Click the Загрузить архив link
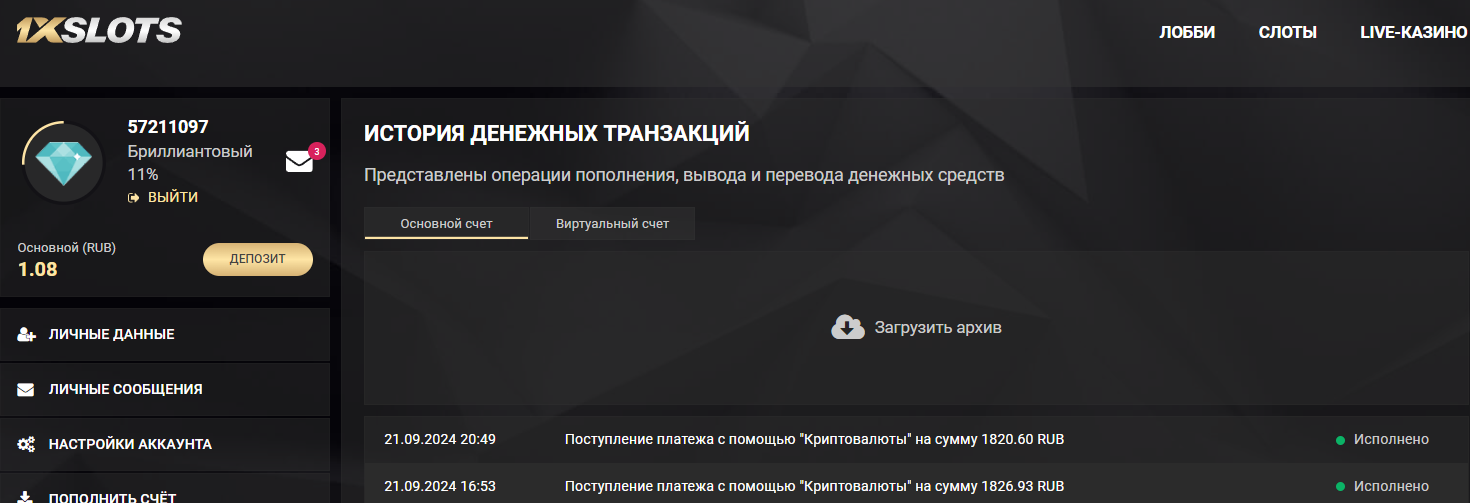This screenshot has height=503, width=1470. tap(938, 327)
